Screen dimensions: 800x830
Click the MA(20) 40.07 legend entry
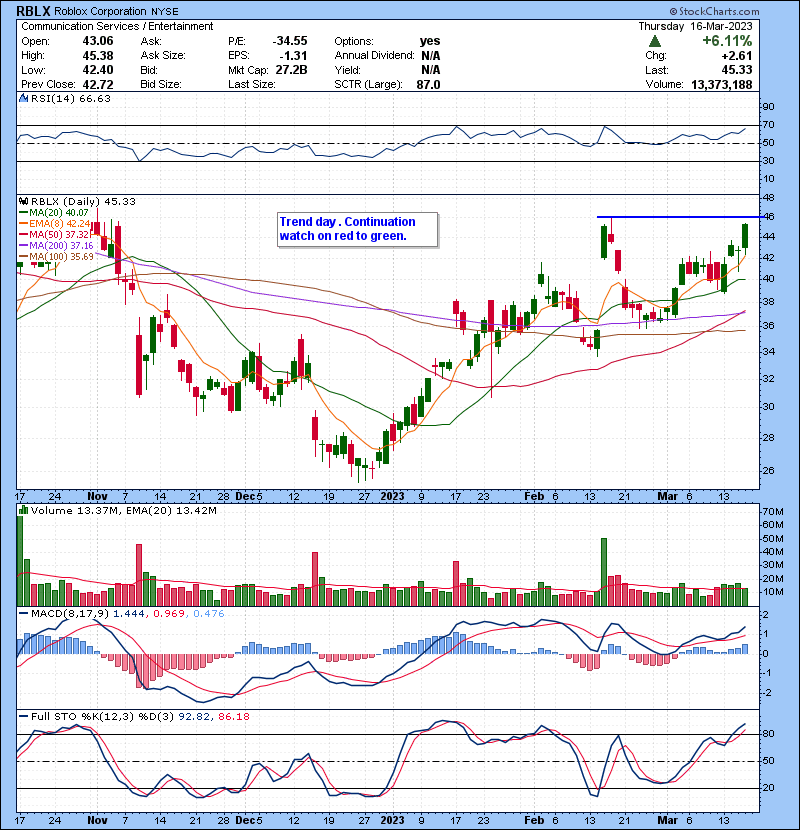tap(54, 212)
